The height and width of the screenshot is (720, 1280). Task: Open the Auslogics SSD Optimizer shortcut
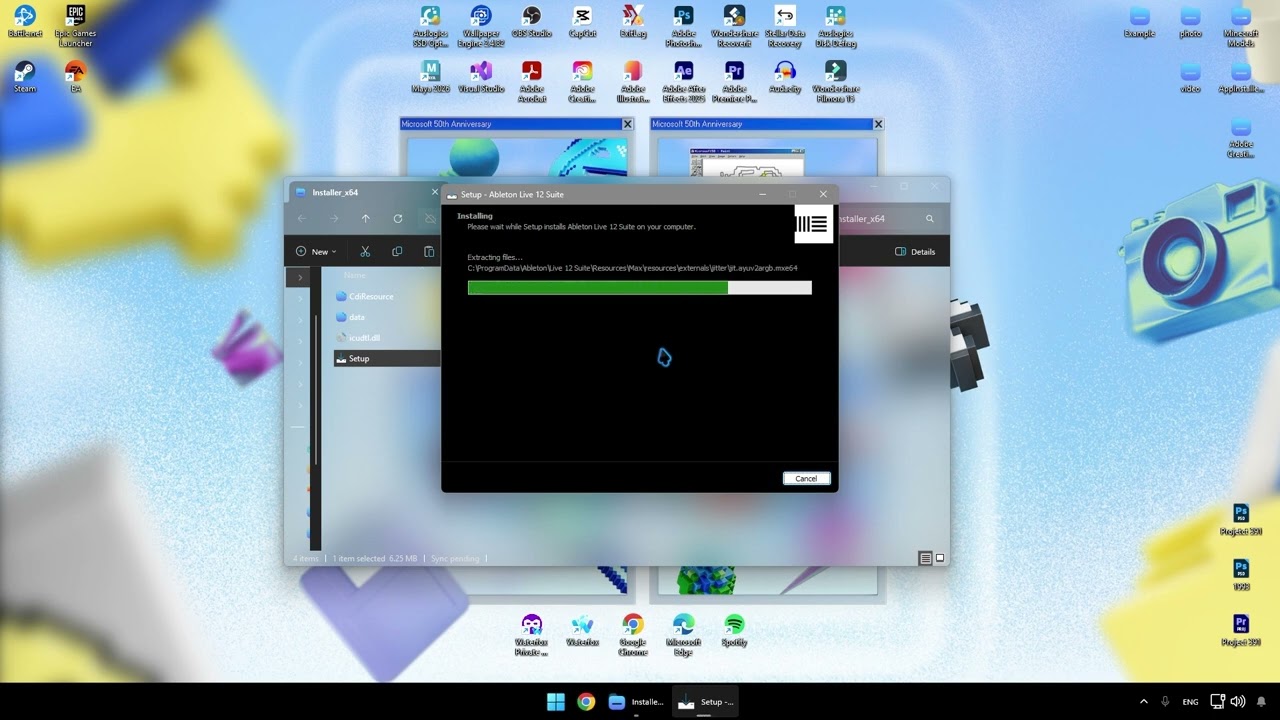tap(430, 27)
